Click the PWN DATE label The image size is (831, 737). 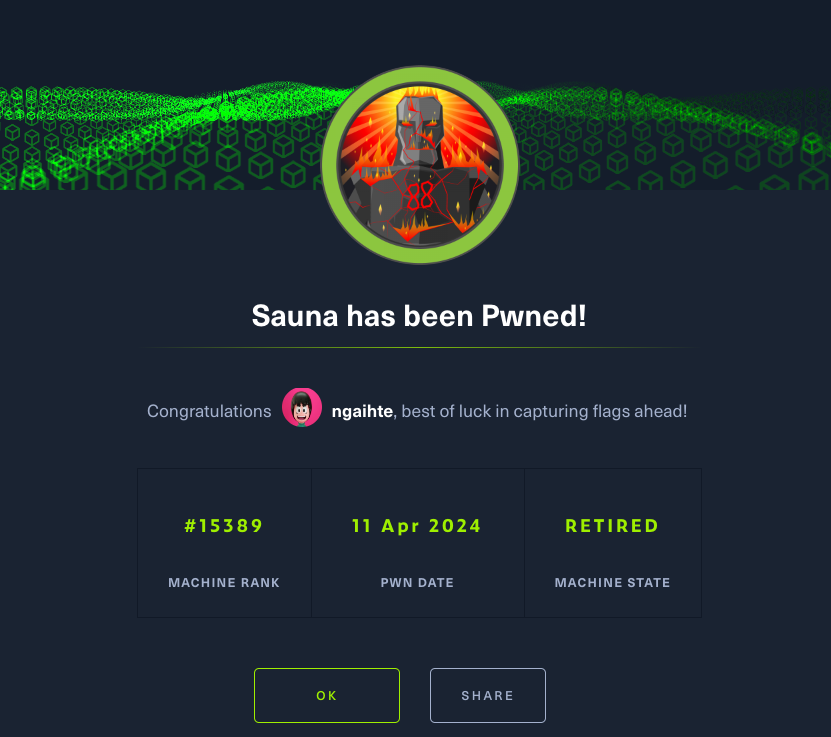point(417,582)
